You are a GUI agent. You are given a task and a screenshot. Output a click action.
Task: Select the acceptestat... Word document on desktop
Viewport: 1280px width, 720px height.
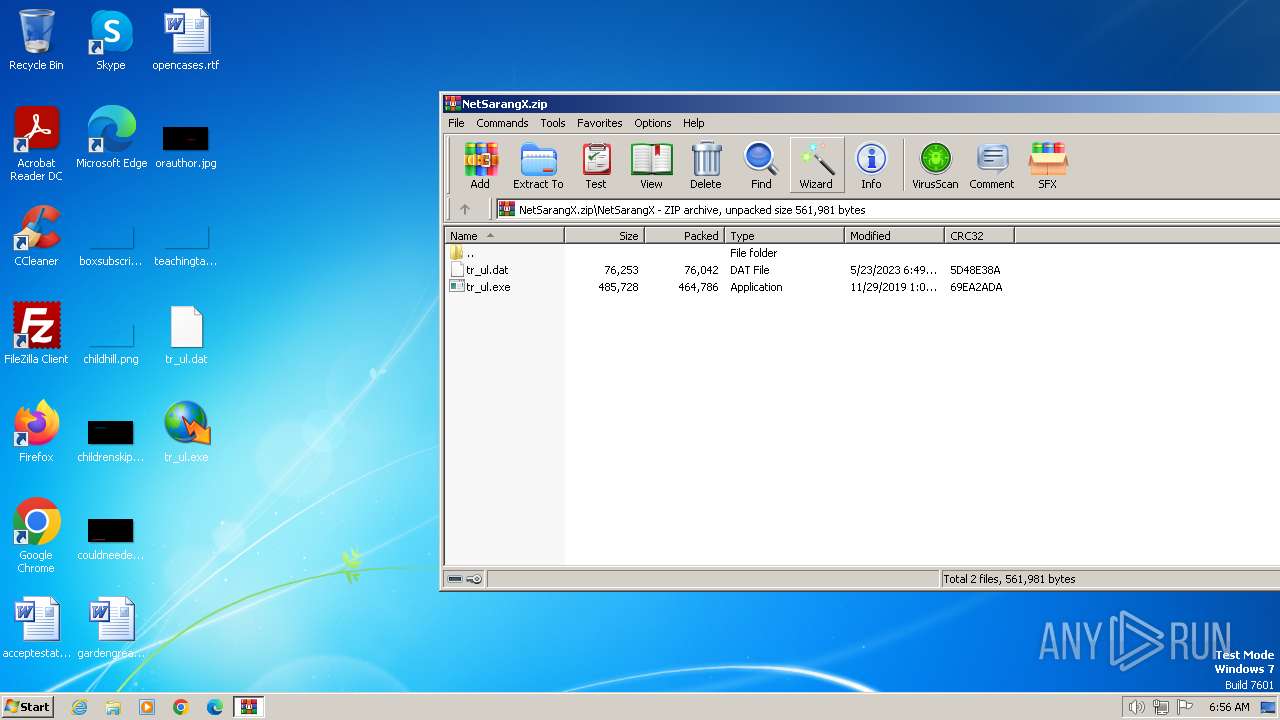point(36,629)
